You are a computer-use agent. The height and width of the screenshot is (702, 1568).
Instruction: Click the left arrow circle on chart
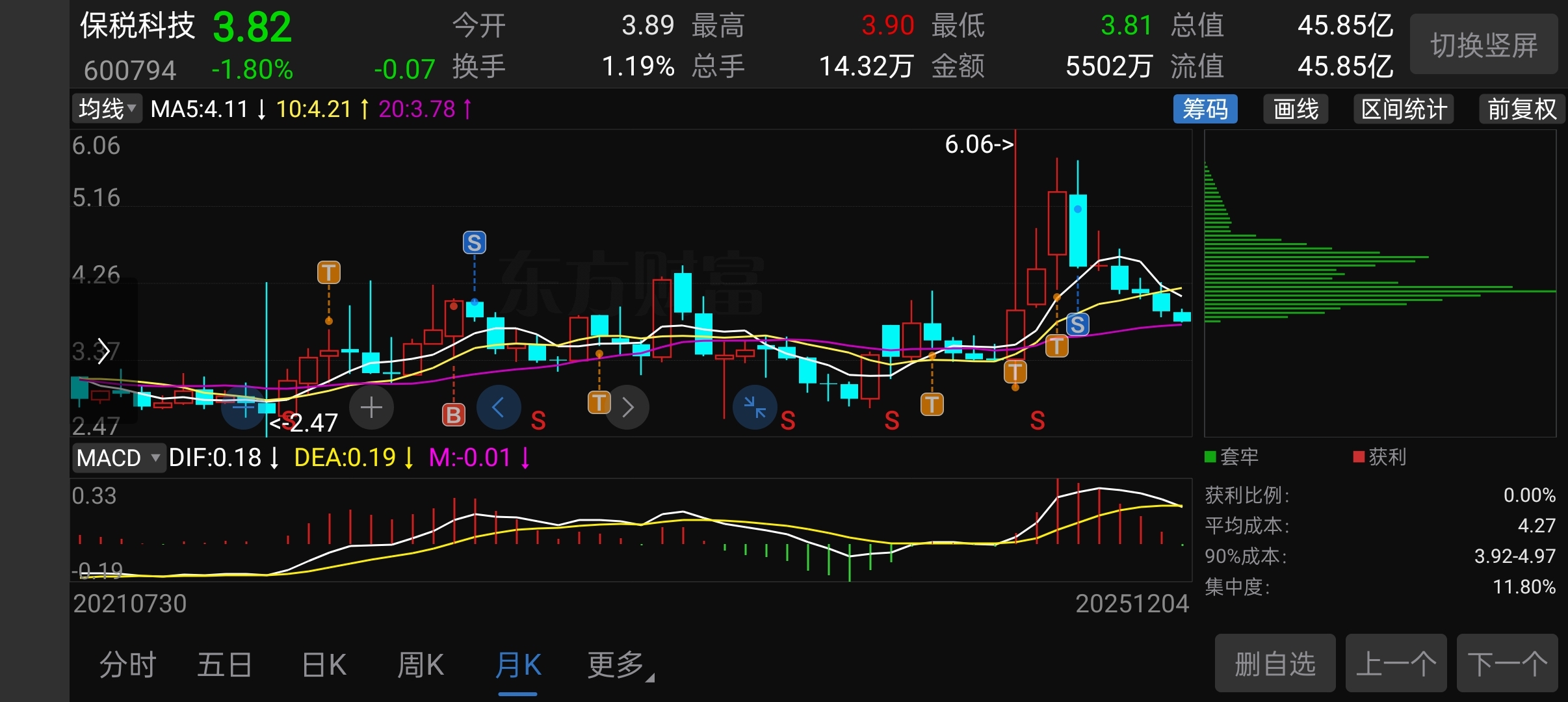[x=499, y=408]
